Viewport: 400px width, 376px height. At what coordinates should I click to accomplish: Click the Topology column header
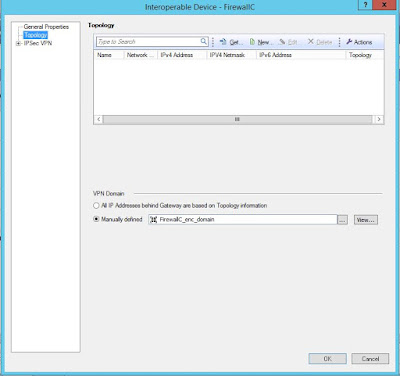coord(365,55)
